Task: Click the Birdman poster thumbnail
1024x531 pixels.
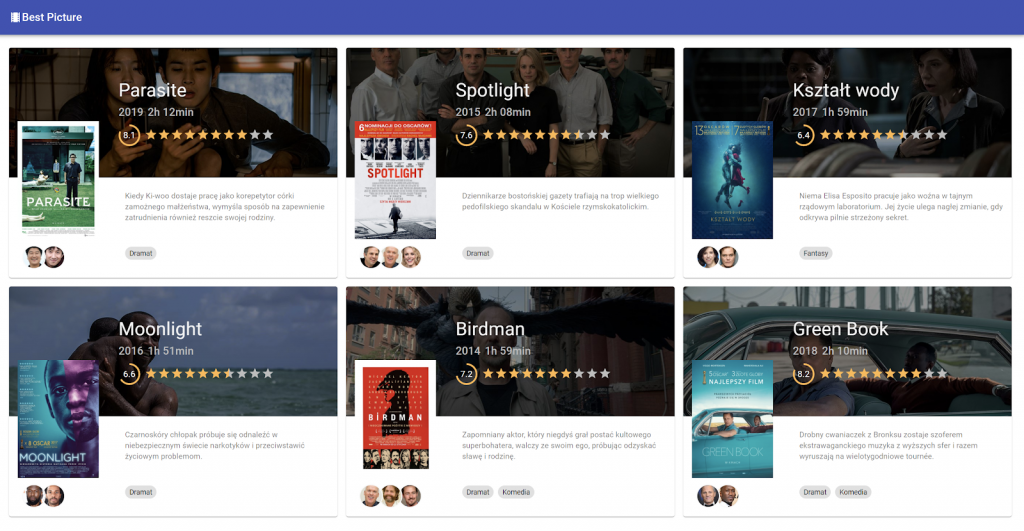Action: click(395, 418)
